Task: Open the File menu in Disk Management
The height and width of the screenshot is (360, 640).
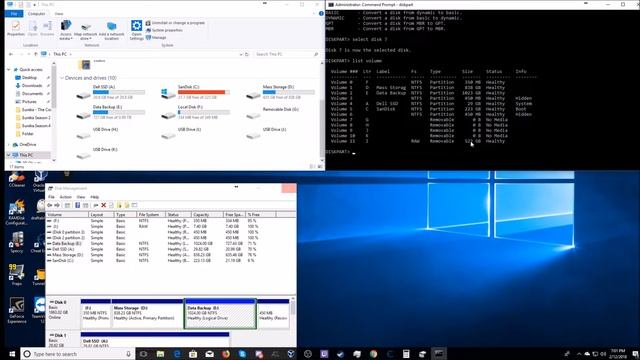Action: pos(51,197)
